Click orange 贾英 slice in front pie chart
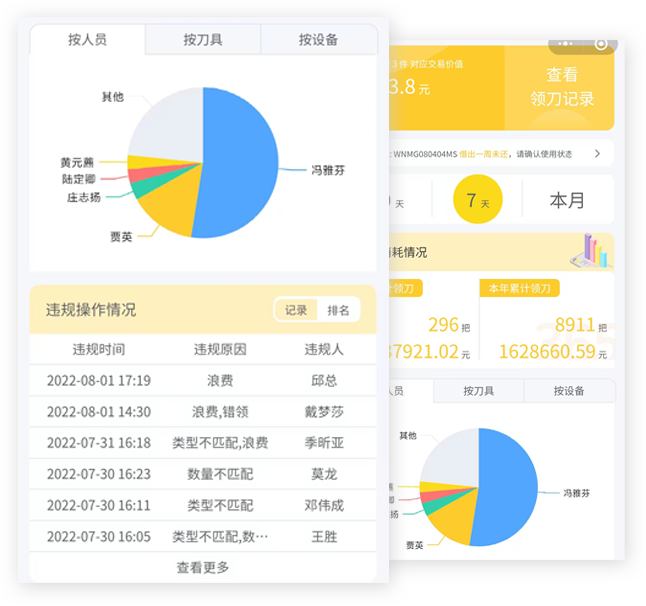 pos(175,202)
